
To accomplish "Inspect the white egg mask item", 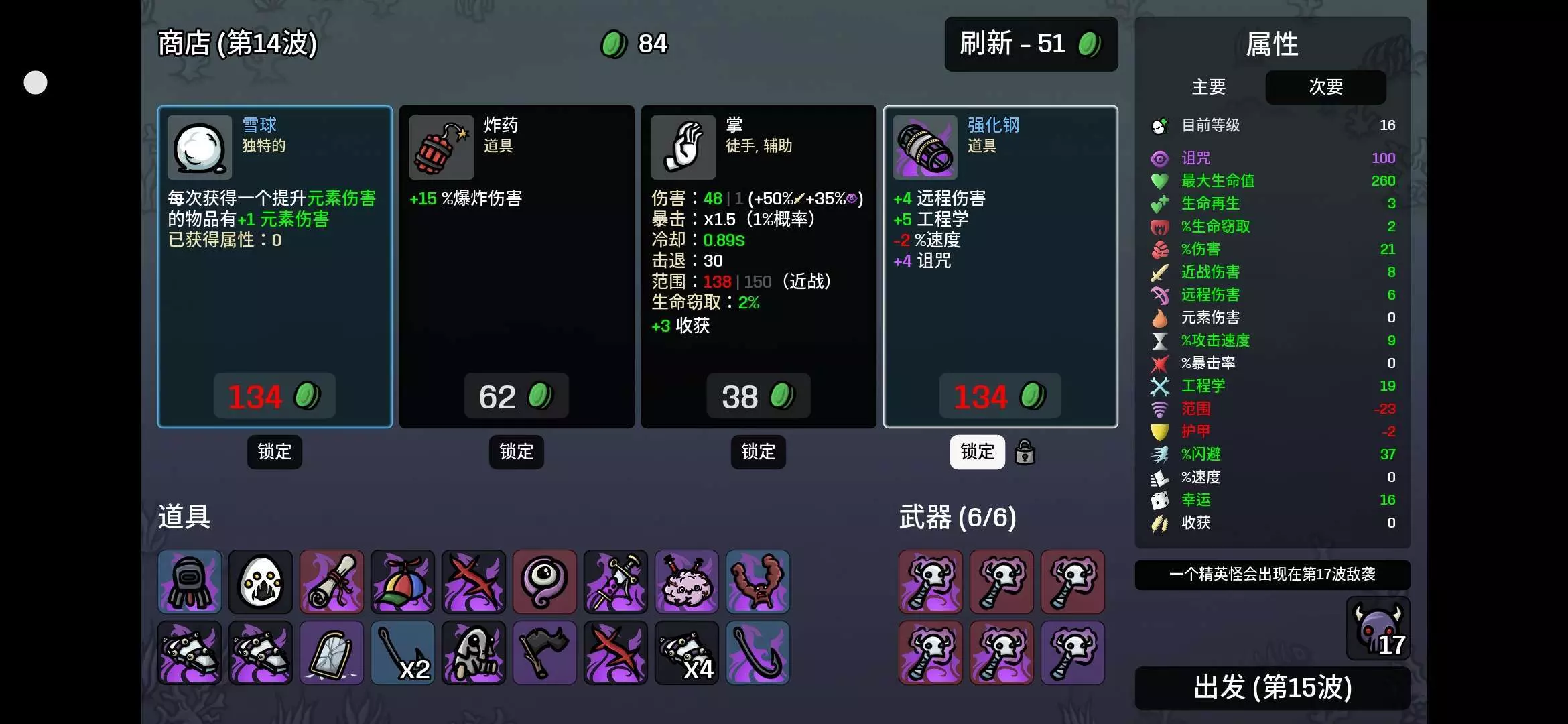I will click(x=261, y=582).
